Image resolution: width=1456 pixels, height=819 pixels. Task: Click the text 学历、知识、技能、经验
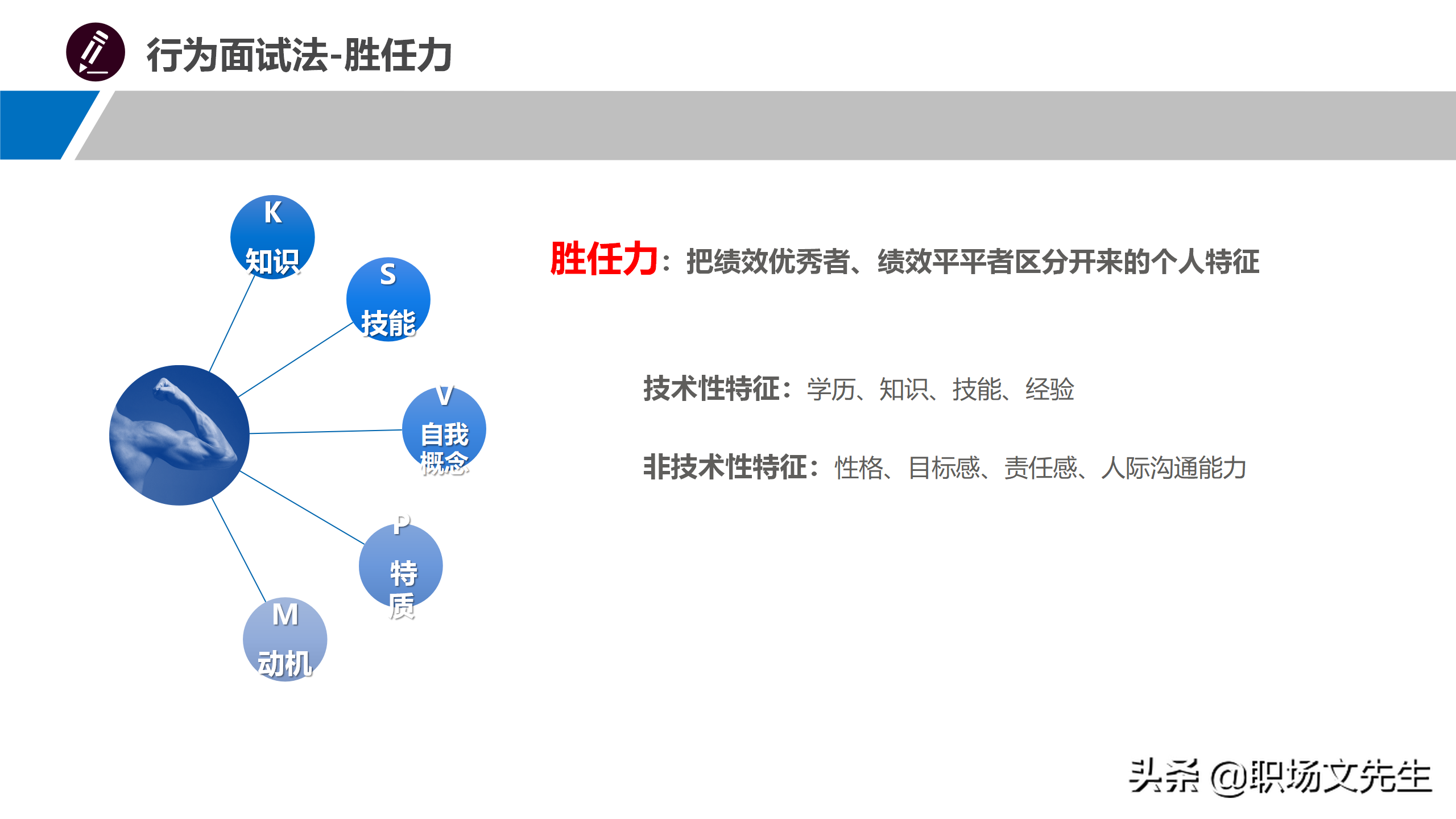(x=940, y=390)
